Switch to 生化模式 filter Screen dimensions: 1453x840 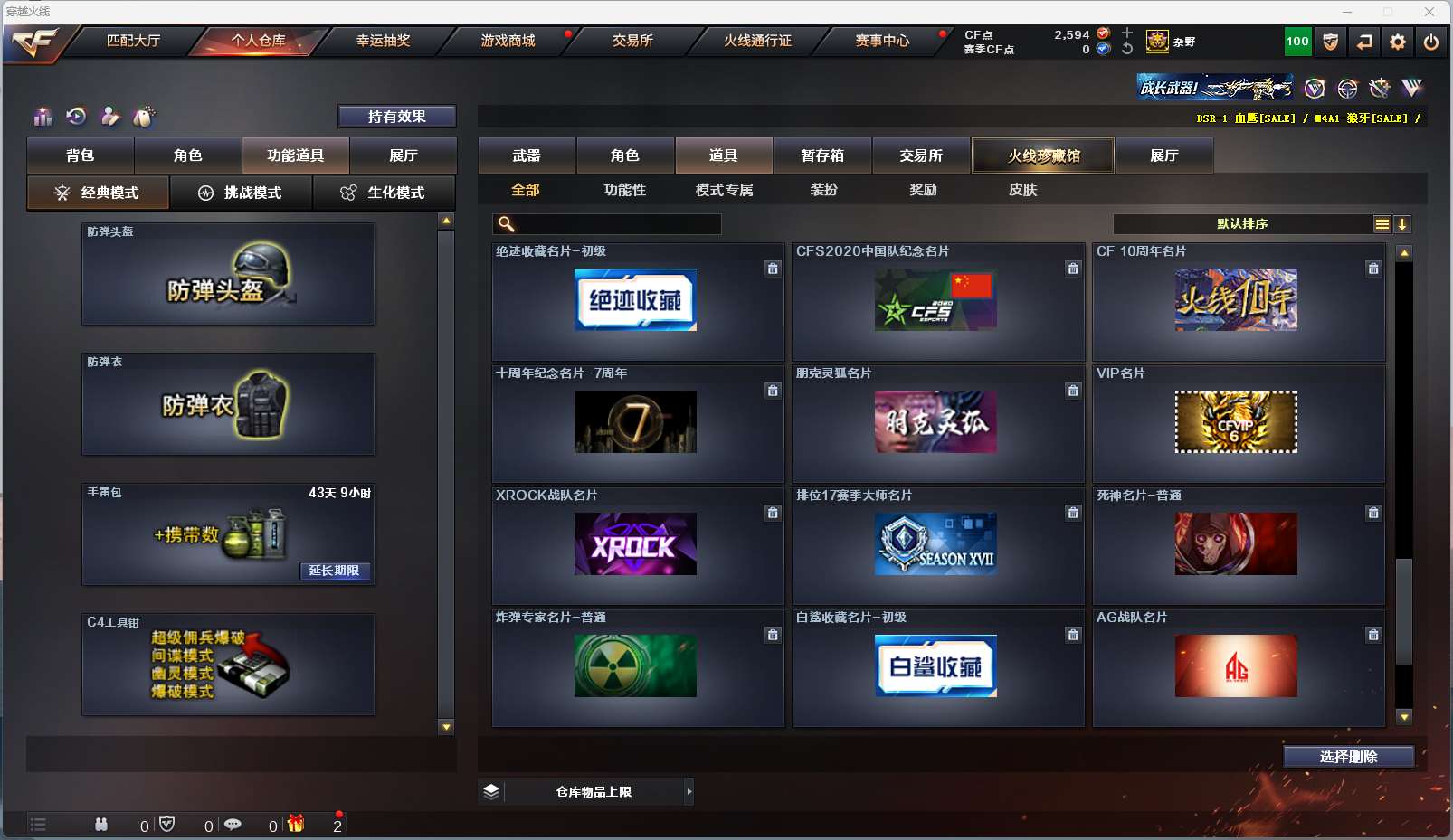pyautogui.click(x=384, y=193)
